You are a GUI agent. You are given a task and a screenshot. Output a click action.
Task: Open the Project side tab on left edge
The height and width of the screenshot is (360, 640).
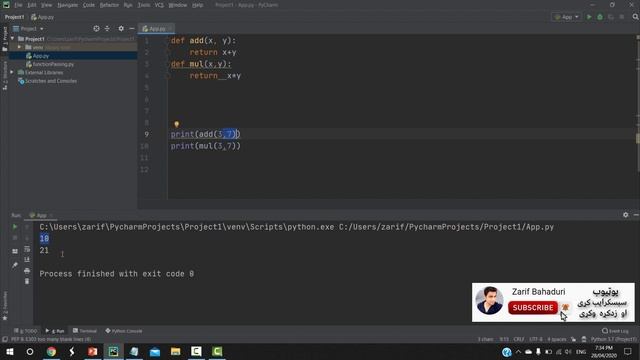[4, 40]
